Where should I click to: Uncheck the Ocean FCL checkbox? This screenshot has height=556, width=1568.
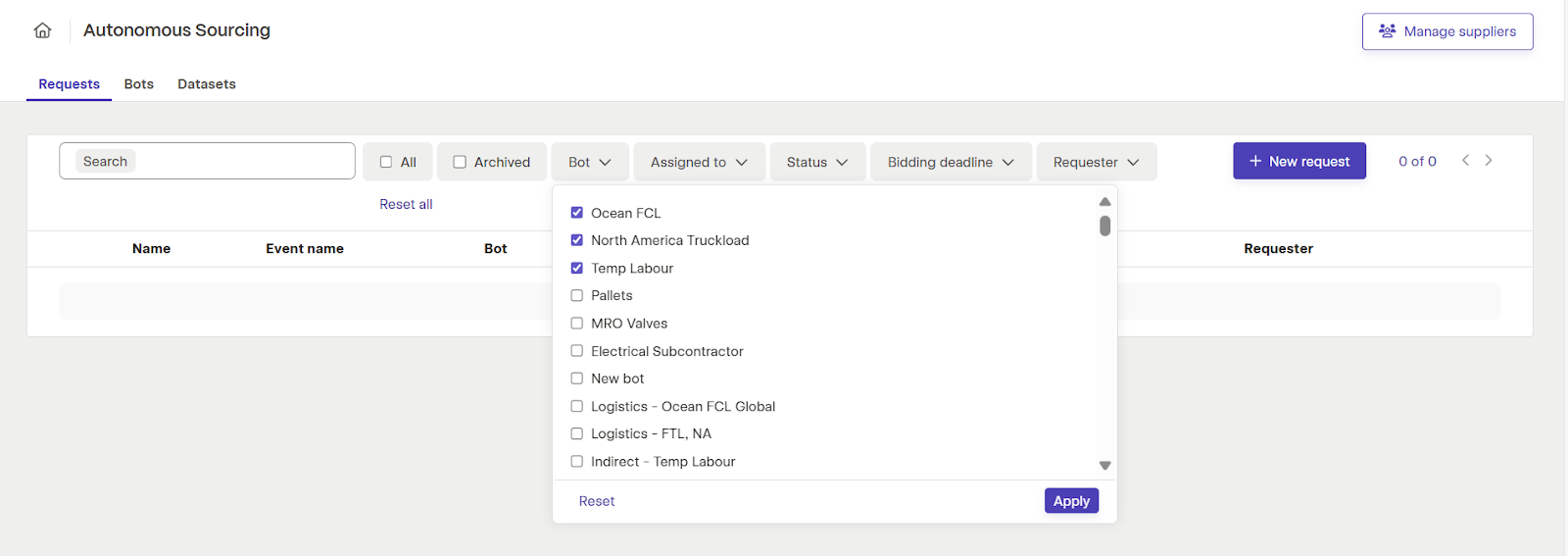[577, 213]
